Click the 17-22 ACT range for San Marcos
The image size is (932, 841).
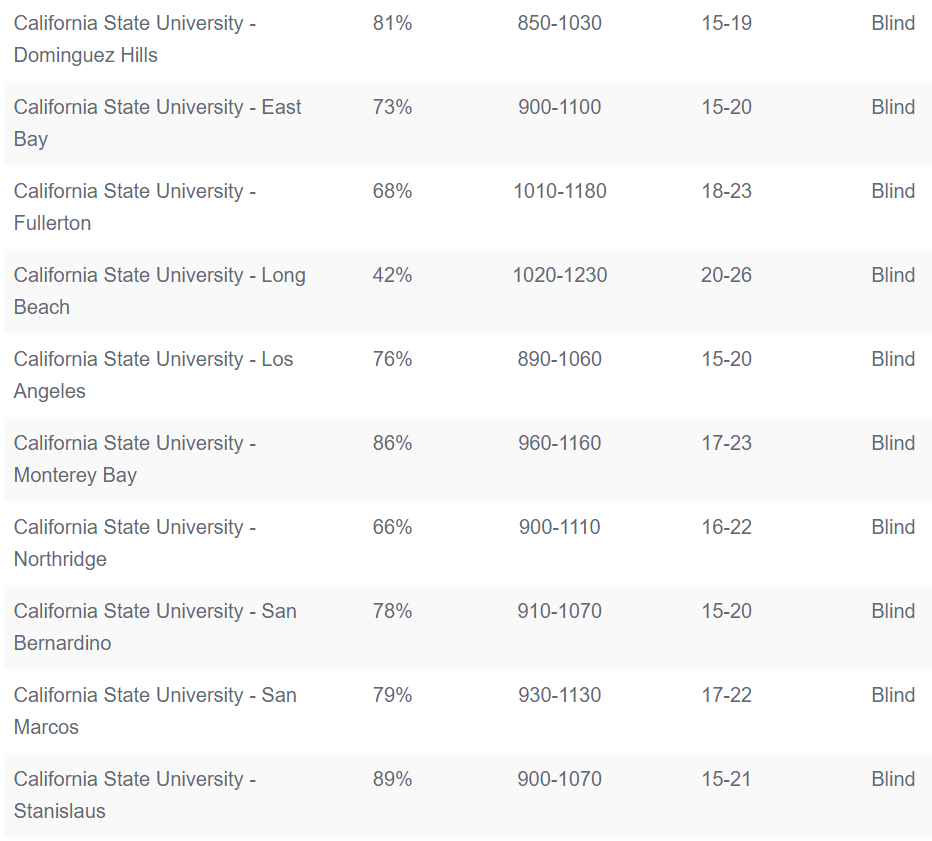tap(726, 695)
